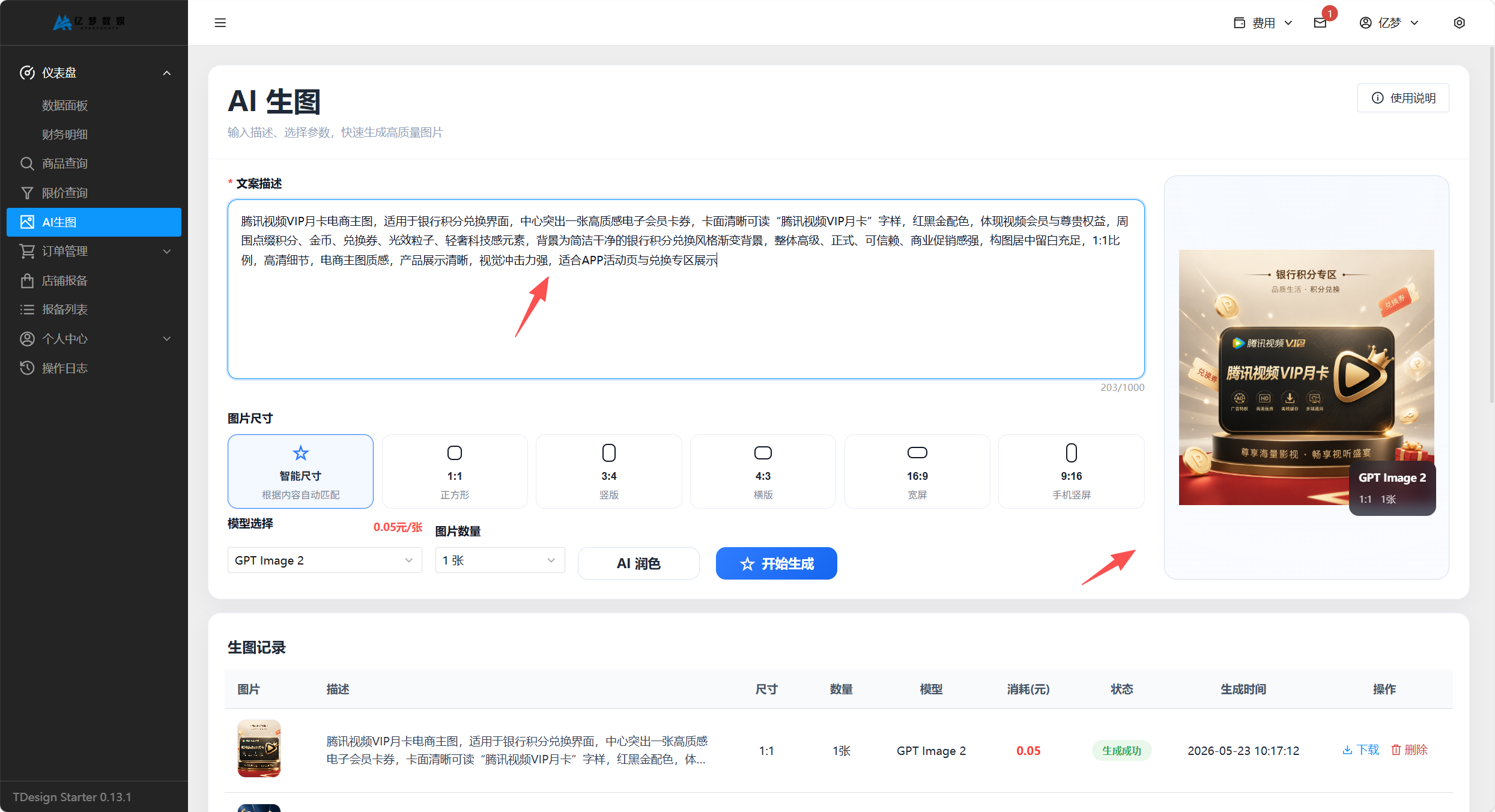Click the 3:4 portrait shape icon
This screenshot has height=812, width=1495.
(609, 453)
